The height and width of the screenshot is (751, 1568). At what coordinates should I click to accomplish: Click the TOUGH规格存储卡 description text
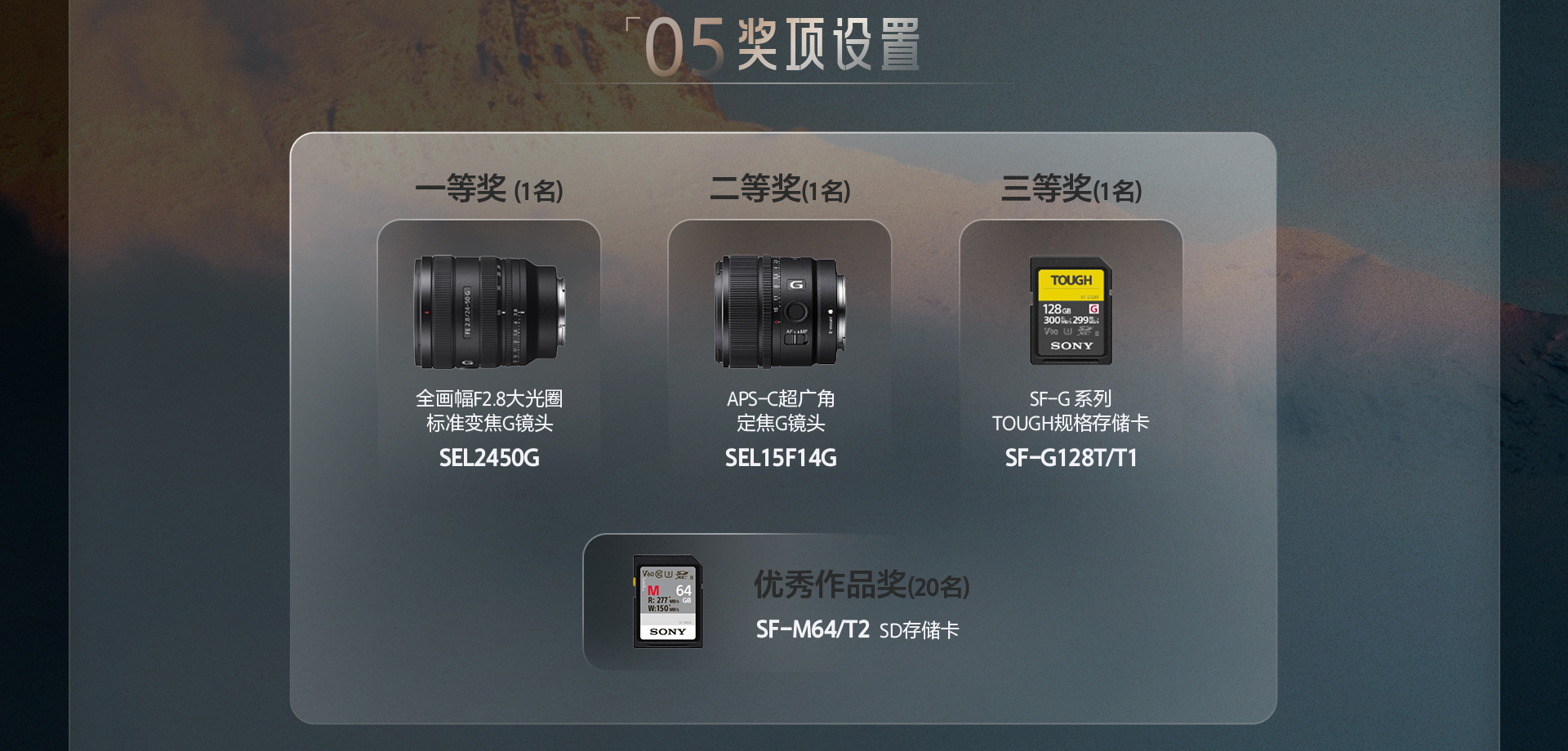click(1071, 423)
